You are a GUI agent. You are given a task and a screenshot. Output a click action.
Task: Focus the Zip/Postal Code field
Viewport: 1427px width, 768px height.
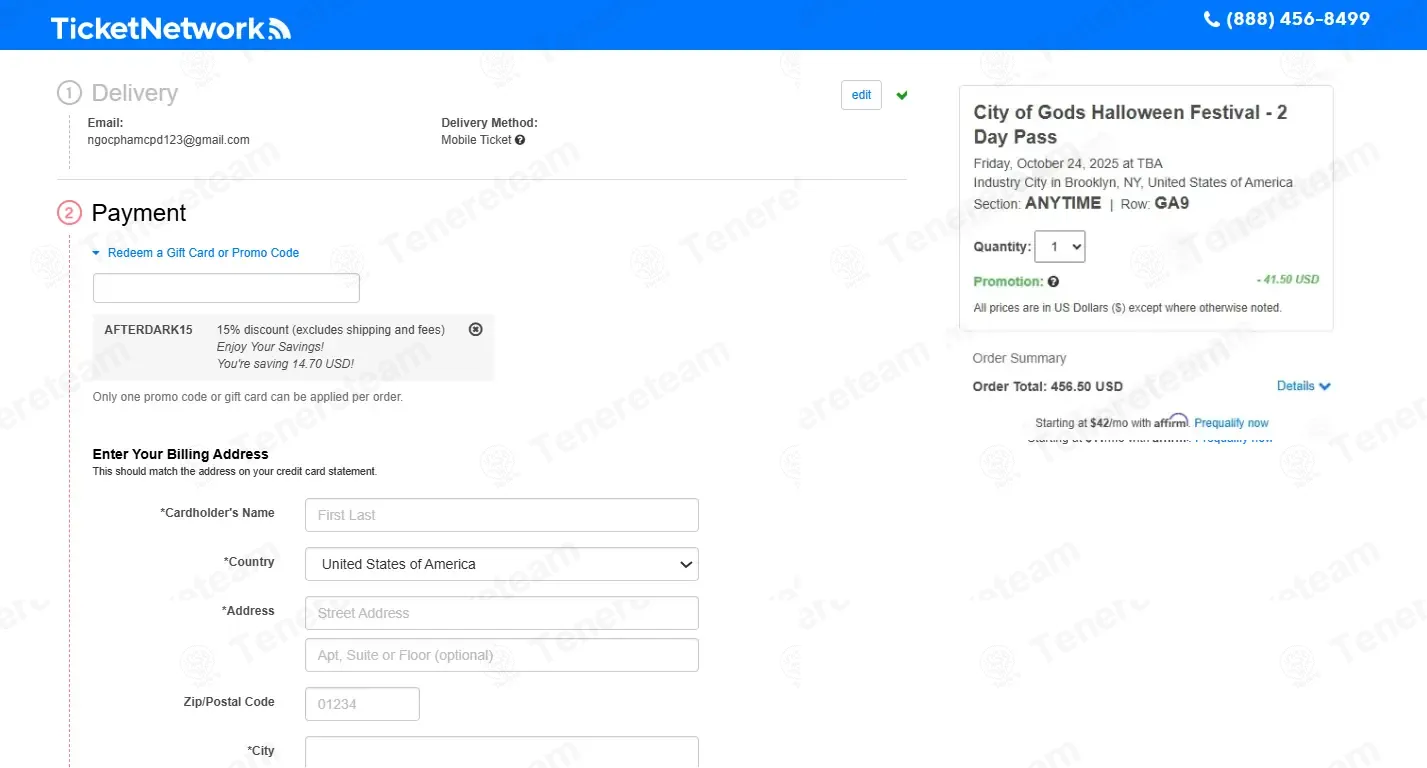coord(362,704)
